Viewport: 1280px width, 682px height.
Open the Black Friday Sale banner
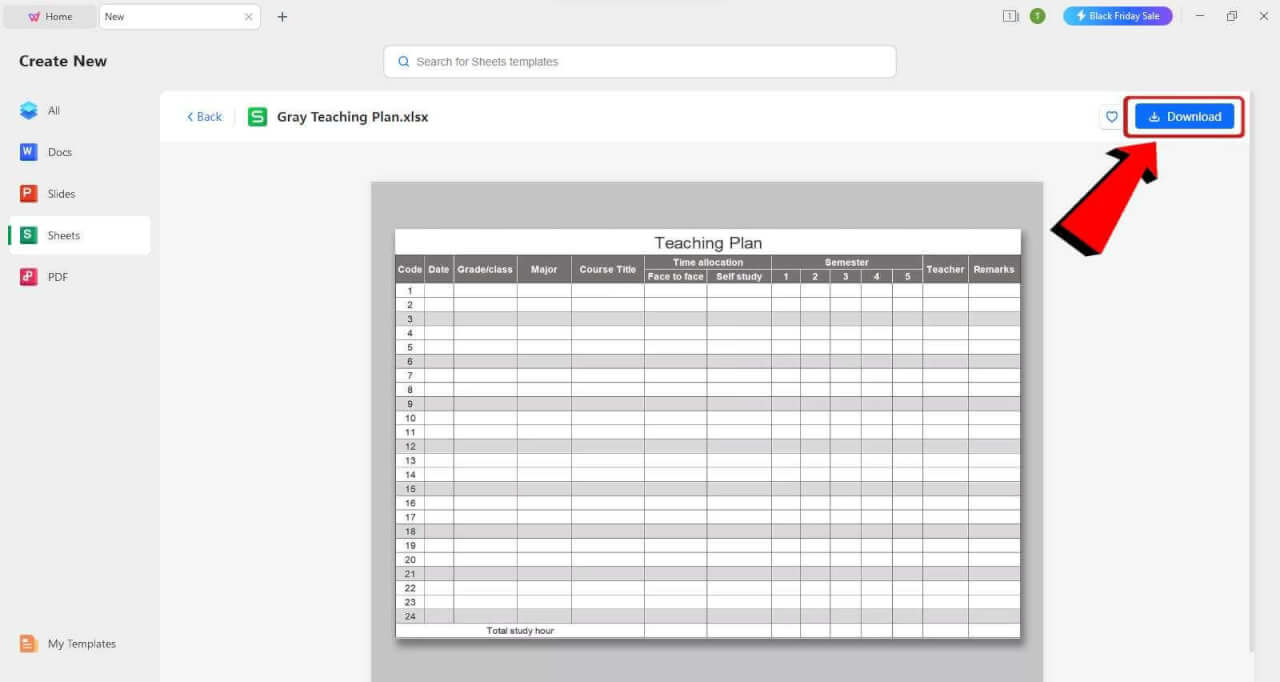pyautogui.click(x=1117, y=16)
